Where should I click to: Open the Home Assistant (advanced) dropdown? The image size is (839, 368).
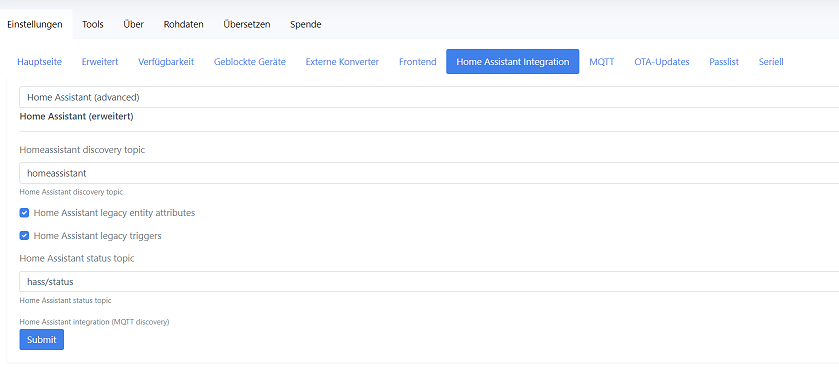pyautogui.click(x=429, y=97)
